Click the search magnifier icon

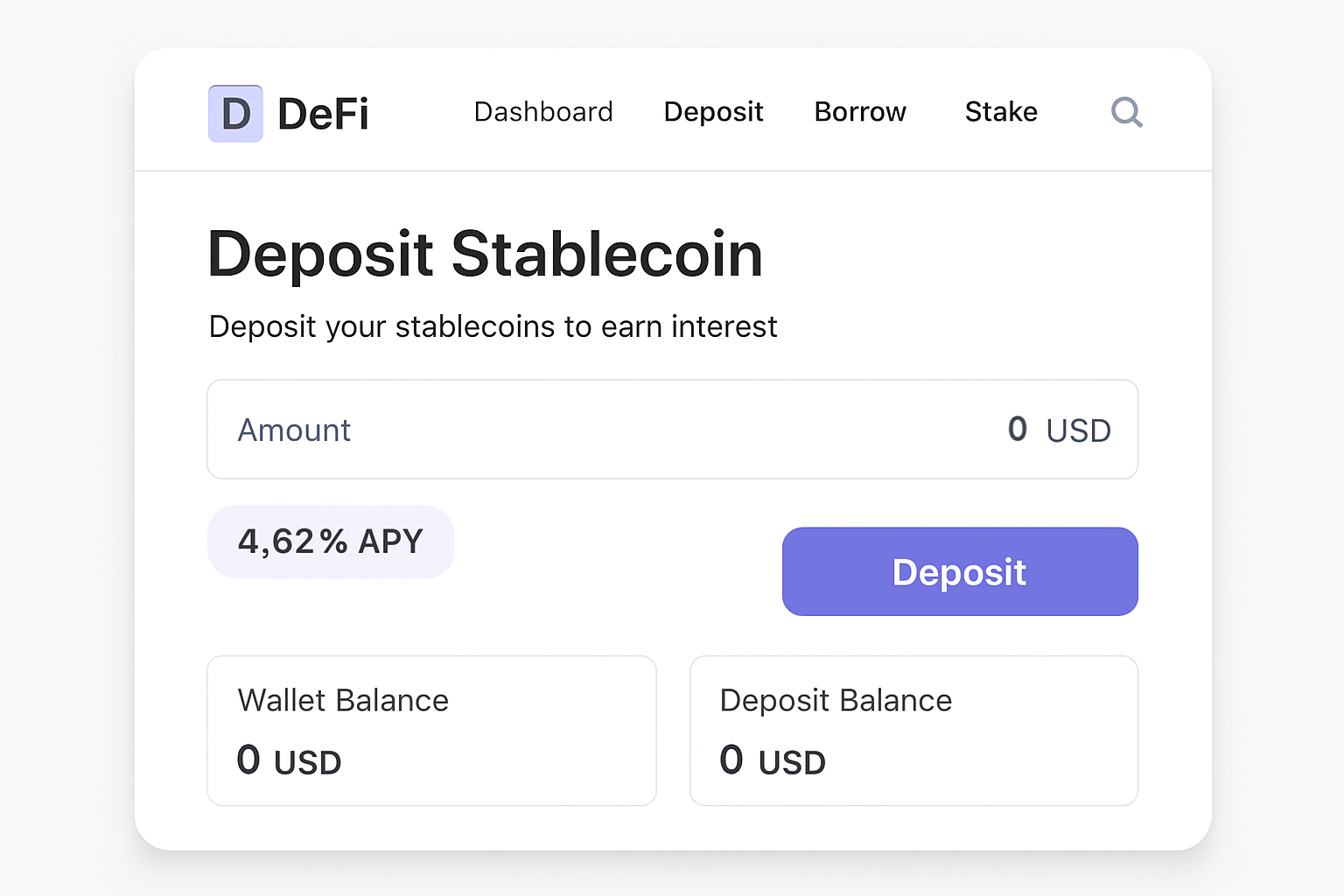point(1127,112)
